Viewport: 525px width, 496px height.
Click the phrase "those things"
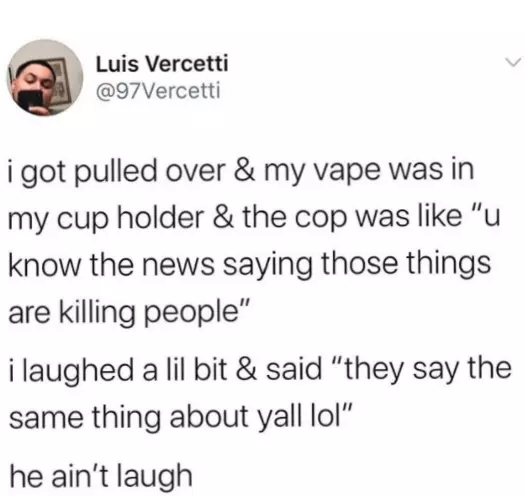(406, 264)
